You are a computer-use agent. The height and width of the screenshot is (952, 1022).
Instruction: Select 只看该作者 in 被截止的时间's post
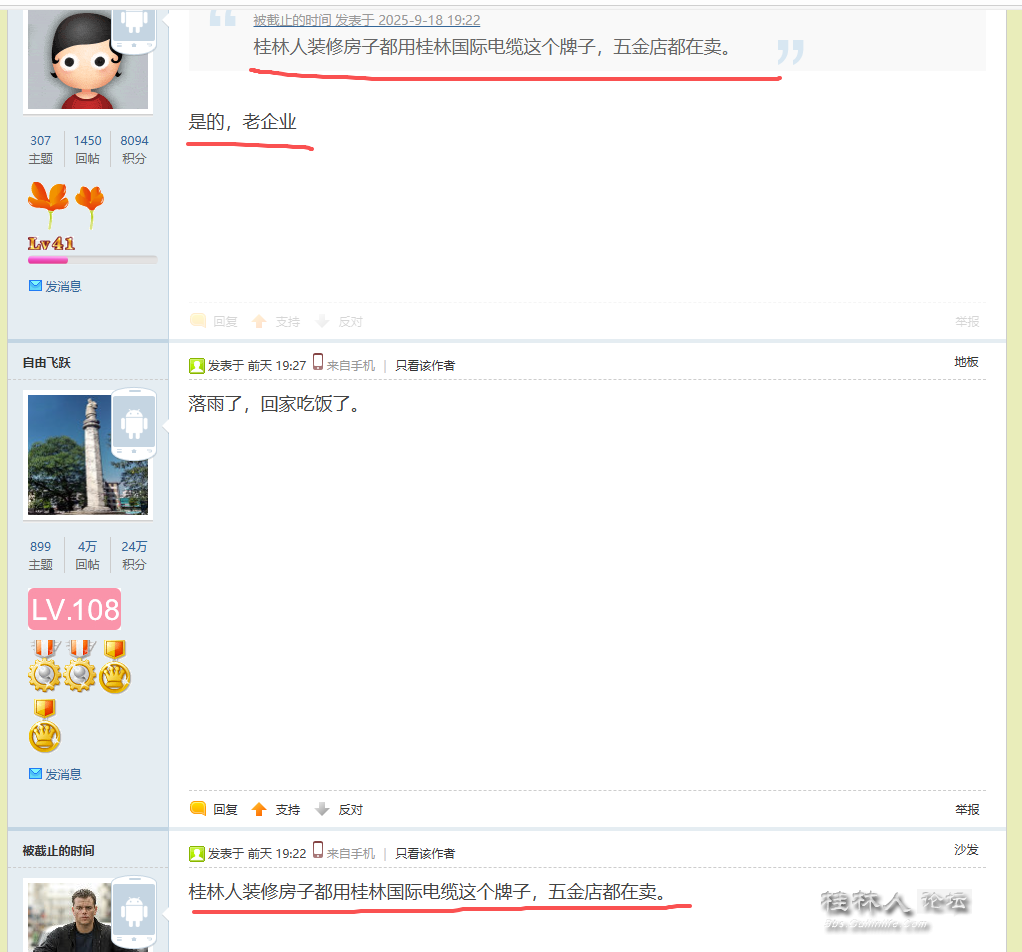pos(425,854)
